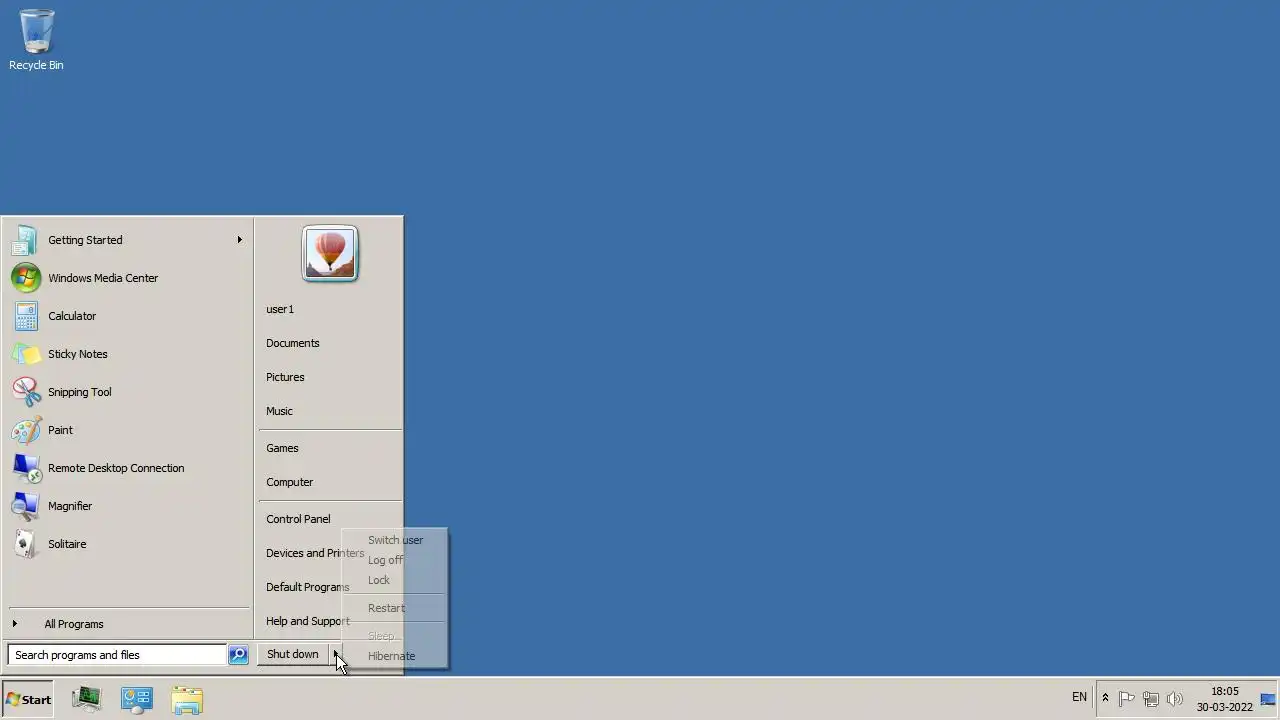Screen dimensions: 1280x720
Task: Open the Calculator program
Action: click(127, 316)
